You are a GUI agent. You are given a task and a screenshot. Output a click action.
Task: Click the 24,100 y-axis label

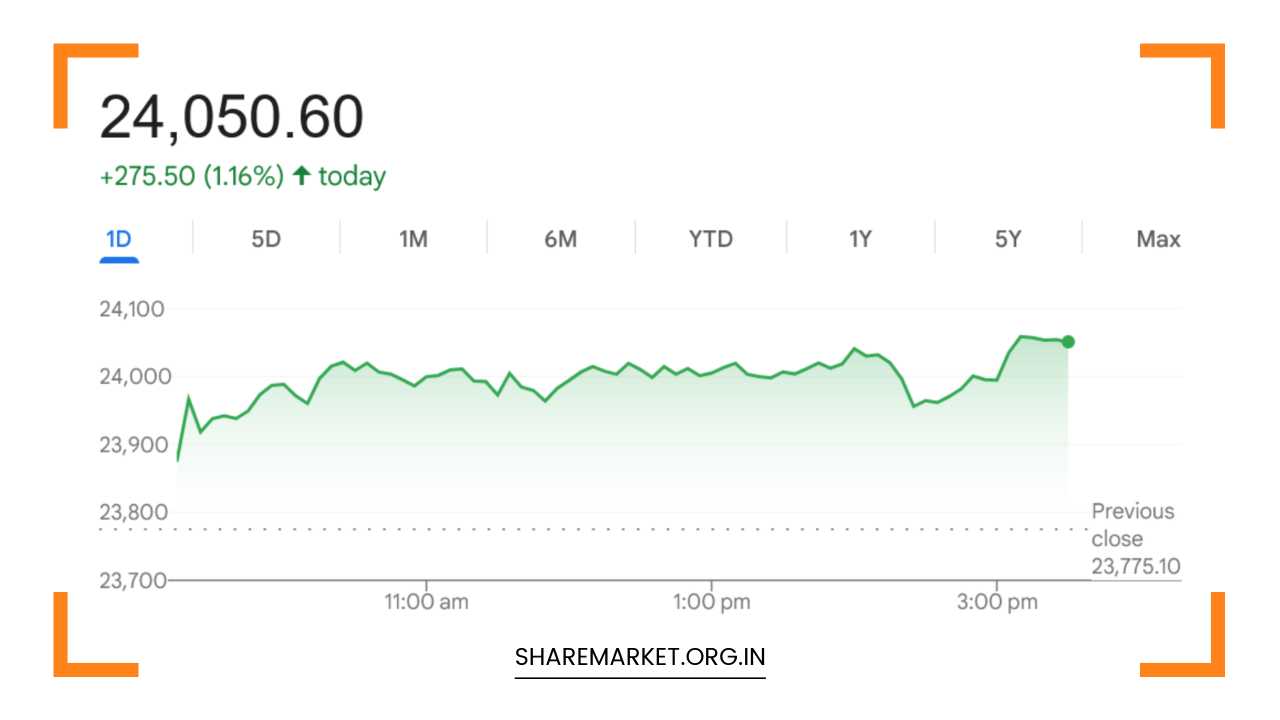click(132, 309)
